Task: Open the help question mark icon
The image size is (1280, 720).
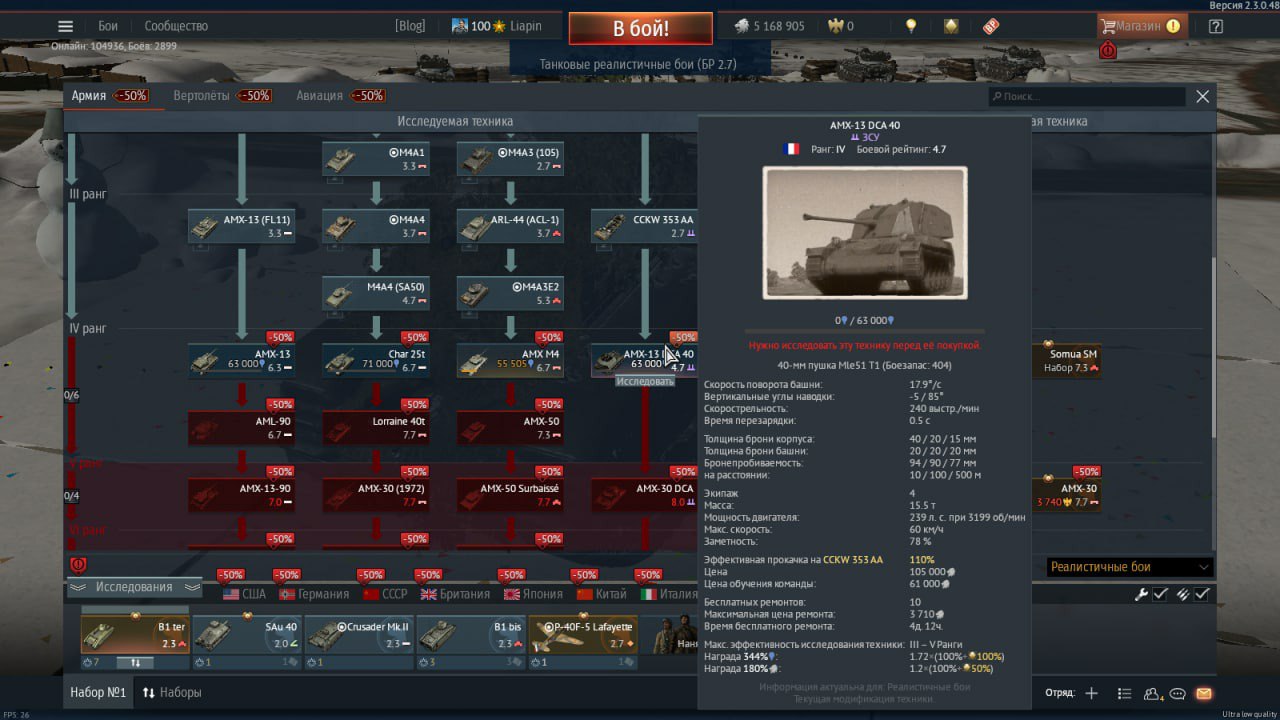Action: pos(1216,26)
